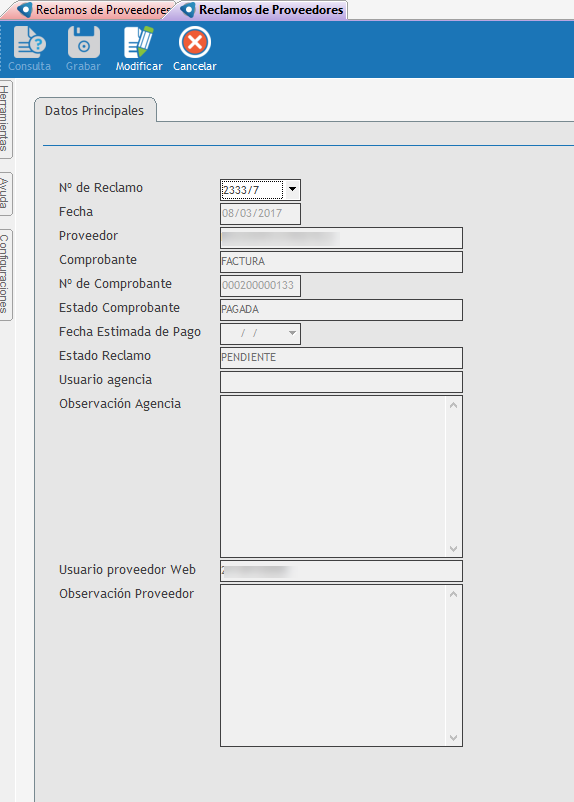Image resolution: width=574 pixels, height=802 pixels.
Task: Click the active Reclamos de Proveedores tab icon
Action: click(188, 10)
